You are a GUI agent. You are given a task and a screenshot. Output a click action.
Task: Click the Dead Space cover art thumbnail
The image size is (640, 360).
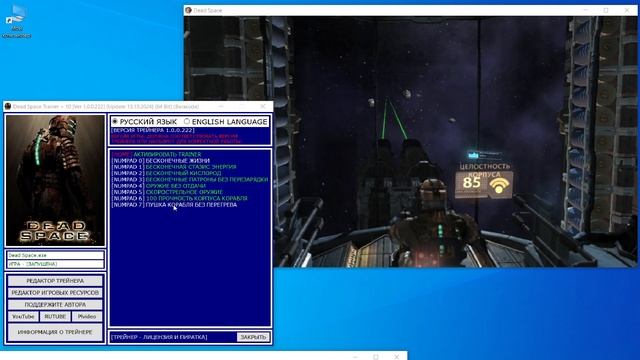[55, 180]
